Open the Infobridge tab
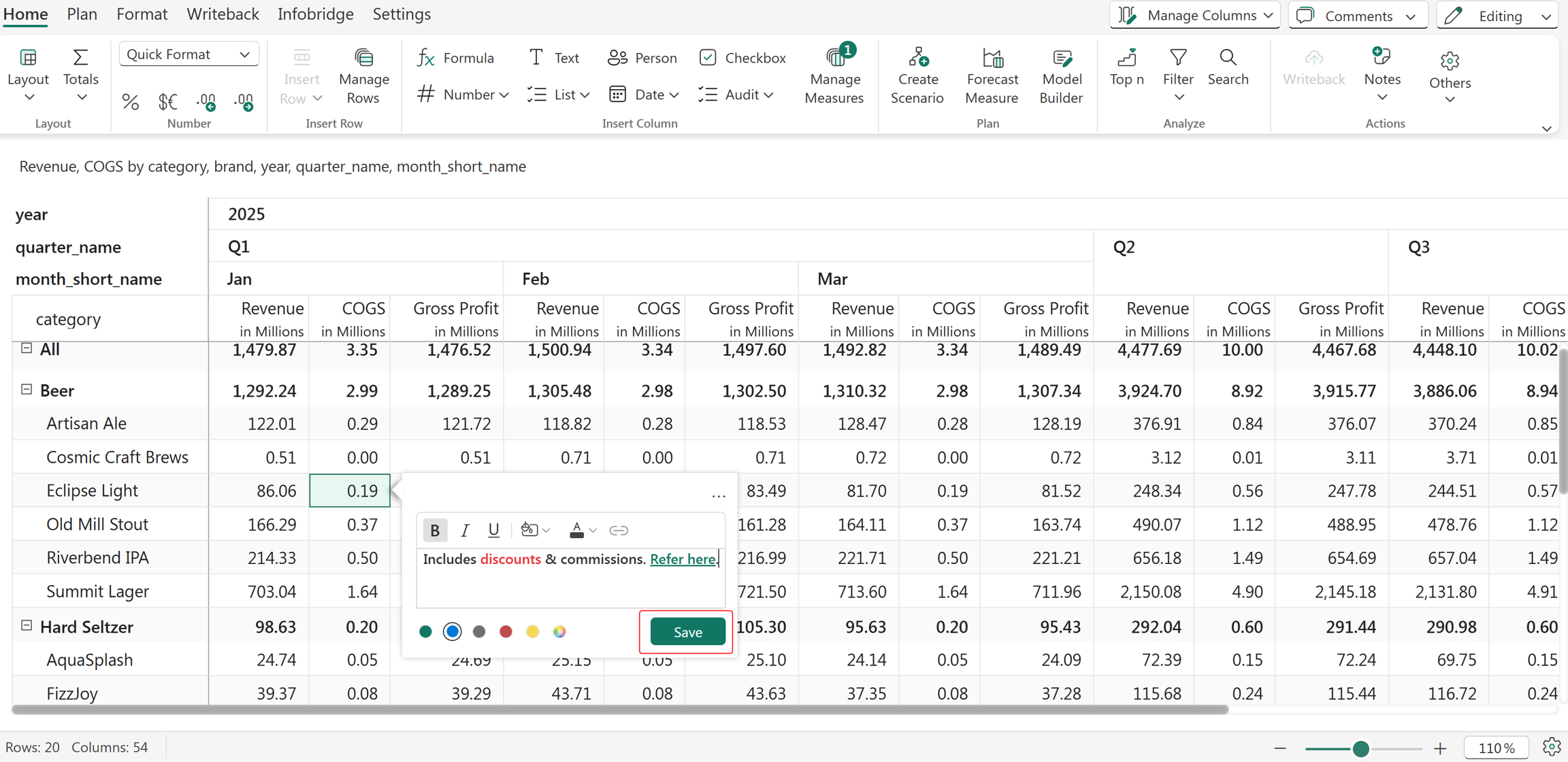This screenshot has width=1568, height=762. pos(315,14)
